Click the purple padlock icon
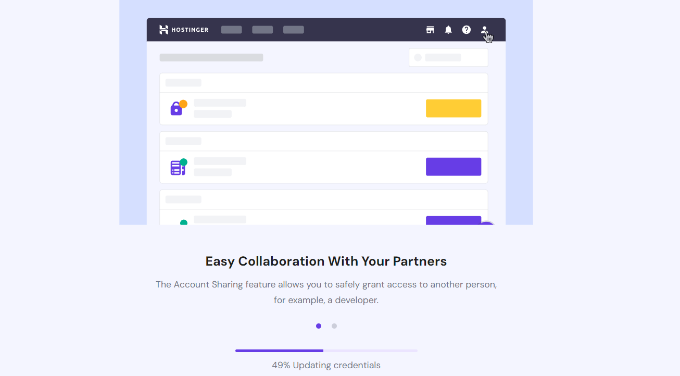 [x=176, y=109]
